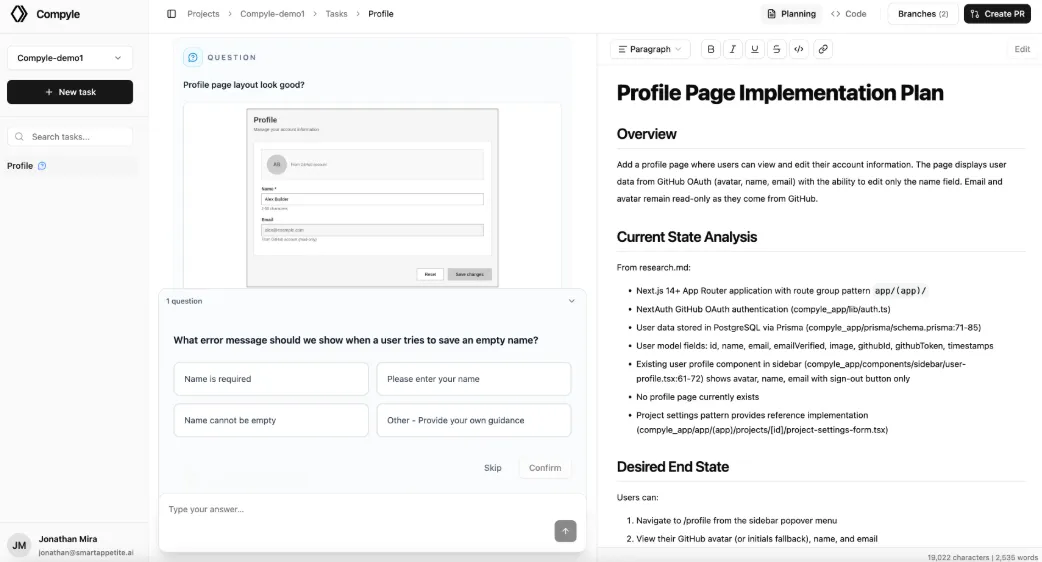Apply strikethrough formatting in editor toolbar
Screen dimensions: 1042x562
pos(776,49)
